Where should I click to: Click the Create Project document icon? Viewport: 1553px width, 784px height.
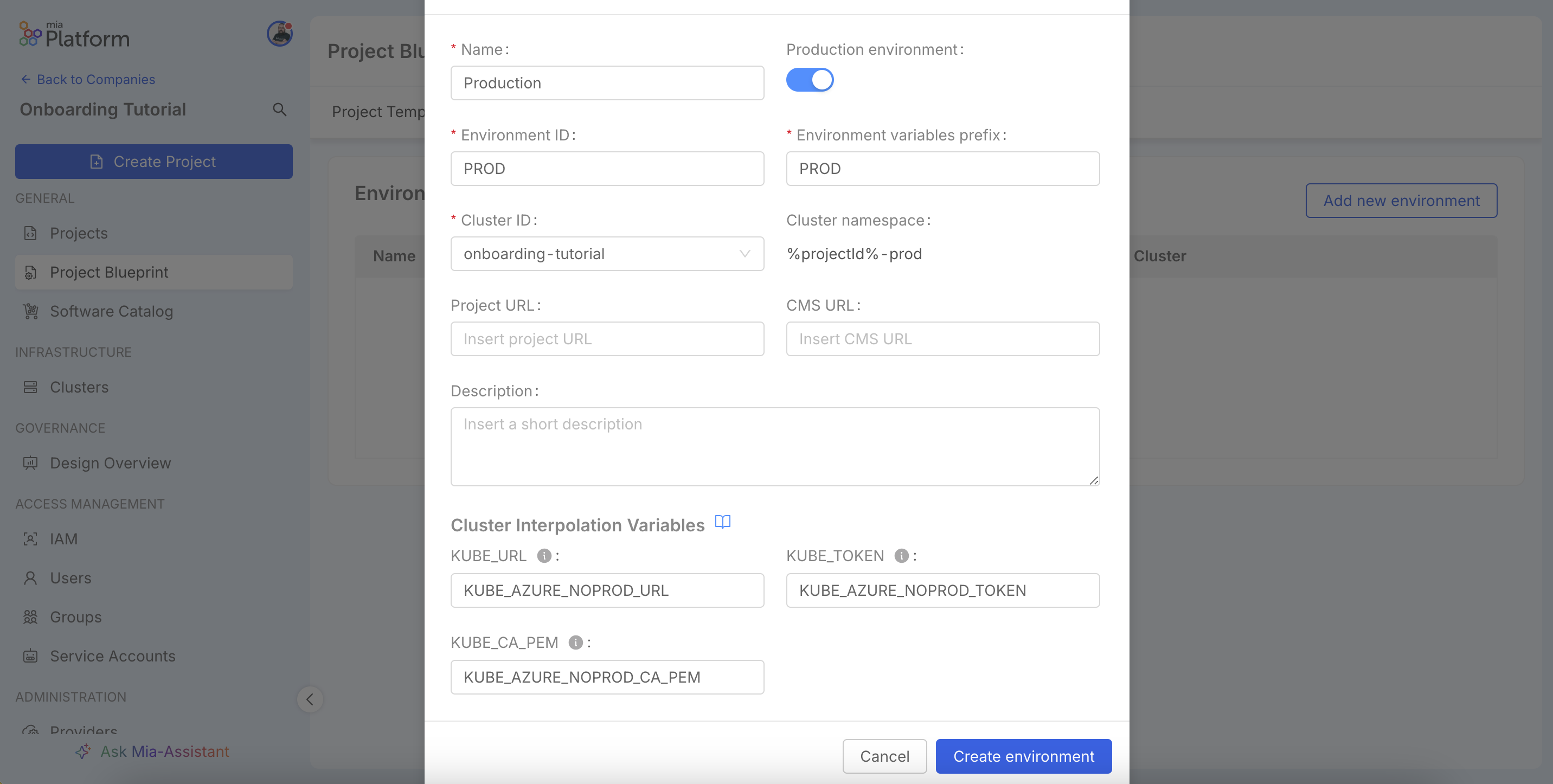pyautogui.click(x=97, y=162)
